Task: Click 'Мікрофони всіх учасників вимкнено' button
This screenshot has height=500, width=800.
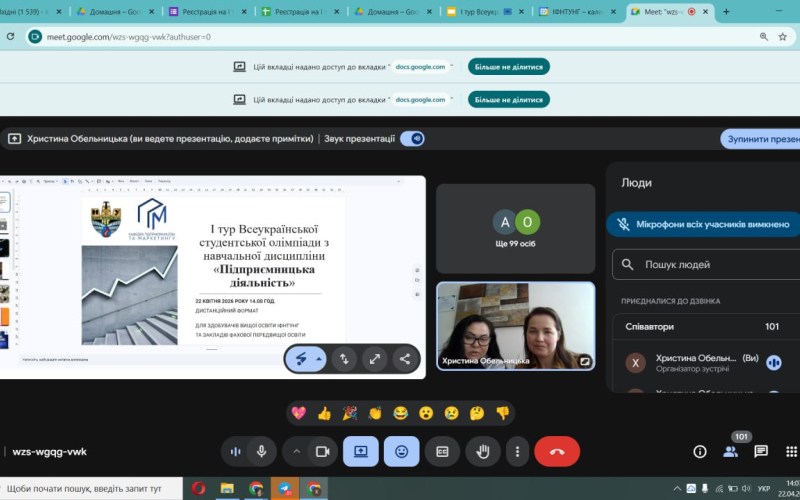Action: pos(704,224)
